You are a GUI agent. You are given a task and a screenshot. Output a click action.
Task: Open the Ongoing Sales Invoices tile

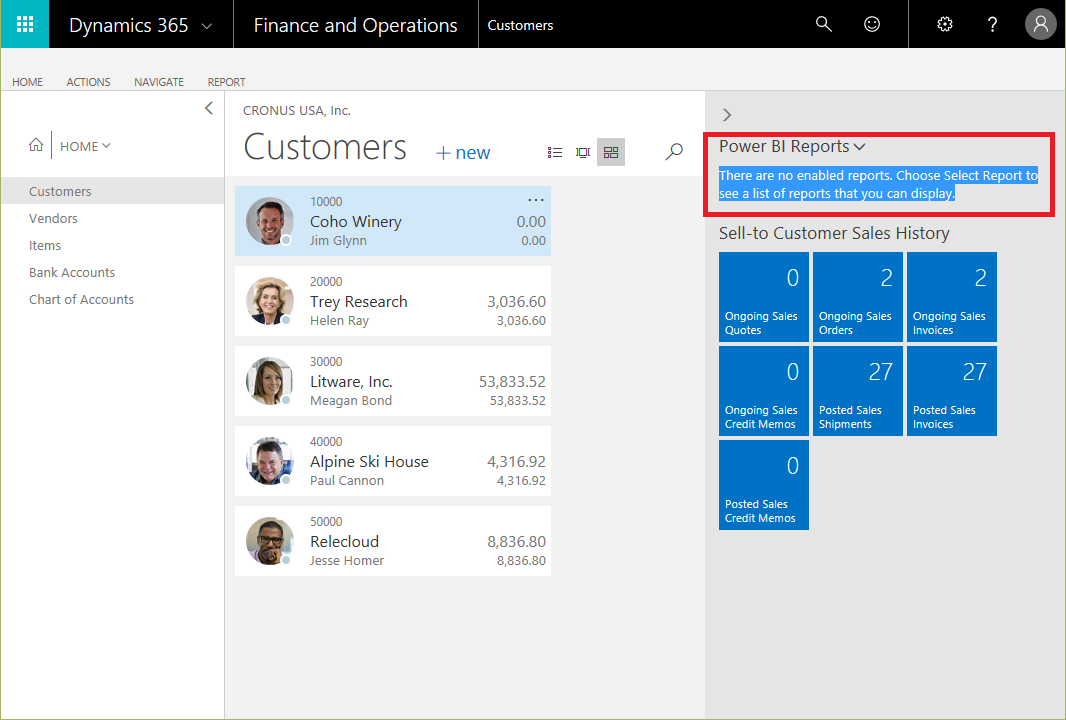click(x=952, y=296)
